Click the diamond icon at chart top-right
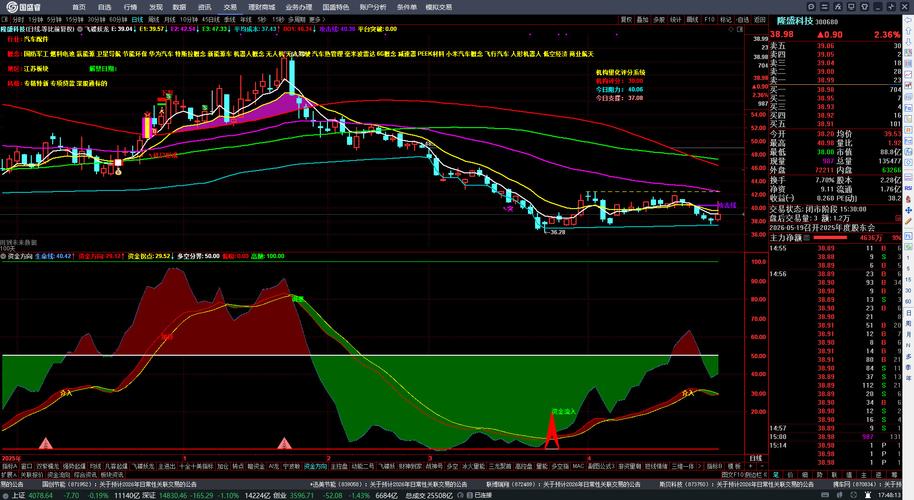Image resolution: width=914 pixels, height=500 pixels. 733,29
